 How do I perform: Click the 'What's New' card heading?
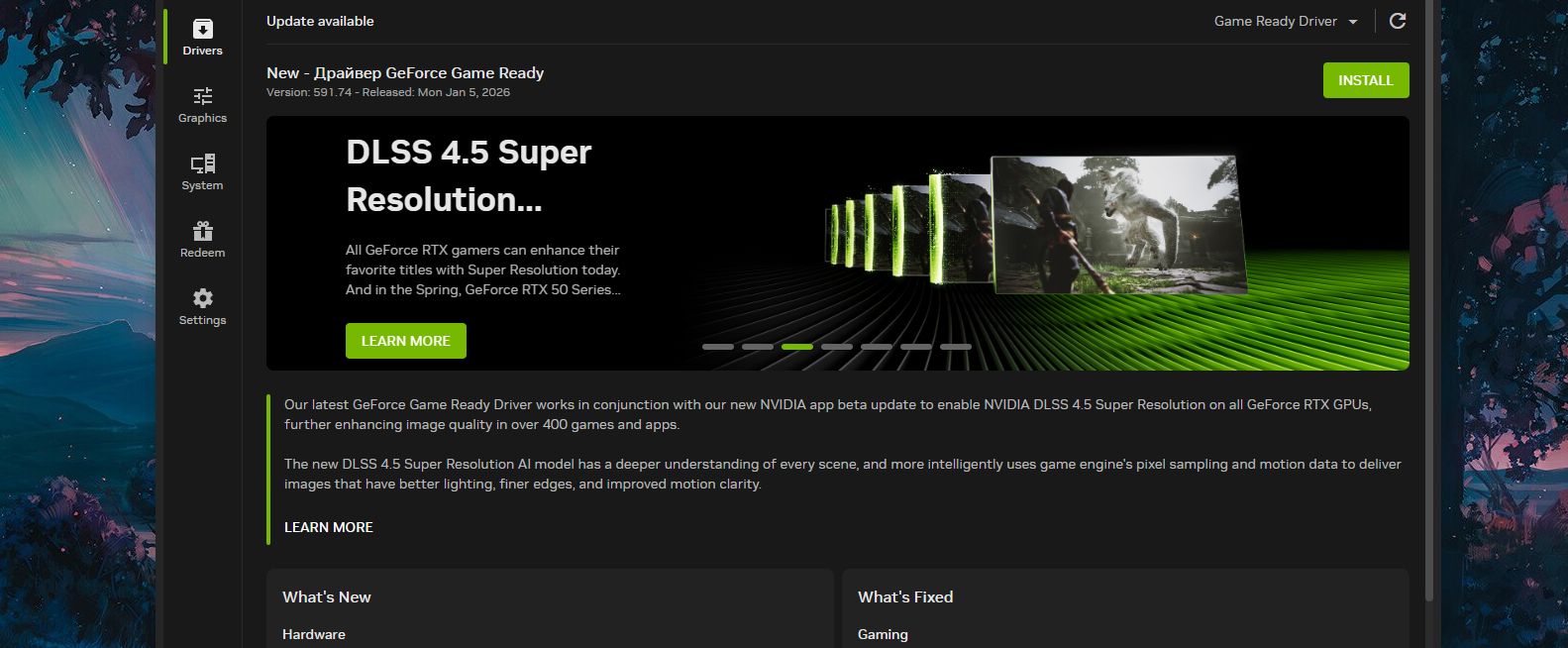click(327, 596)
